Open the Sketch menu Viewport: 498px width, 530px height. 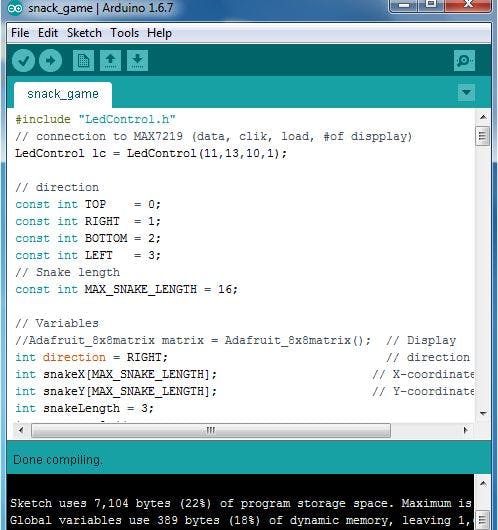click(x=84, y=33)
